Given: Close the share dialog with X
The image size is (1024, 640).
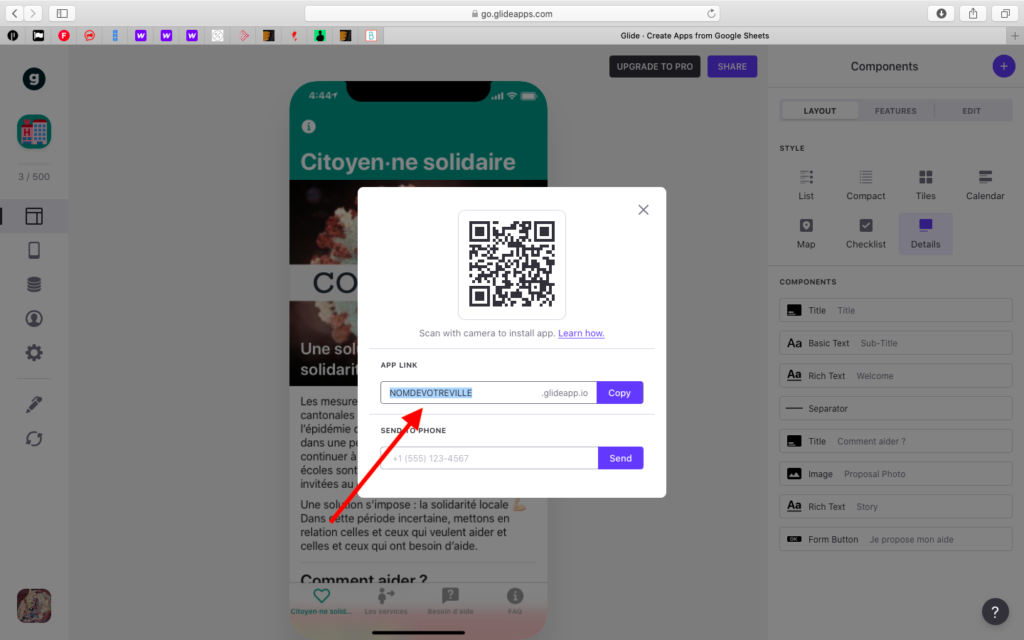Looking at the screenshot, I should (643, 210).
